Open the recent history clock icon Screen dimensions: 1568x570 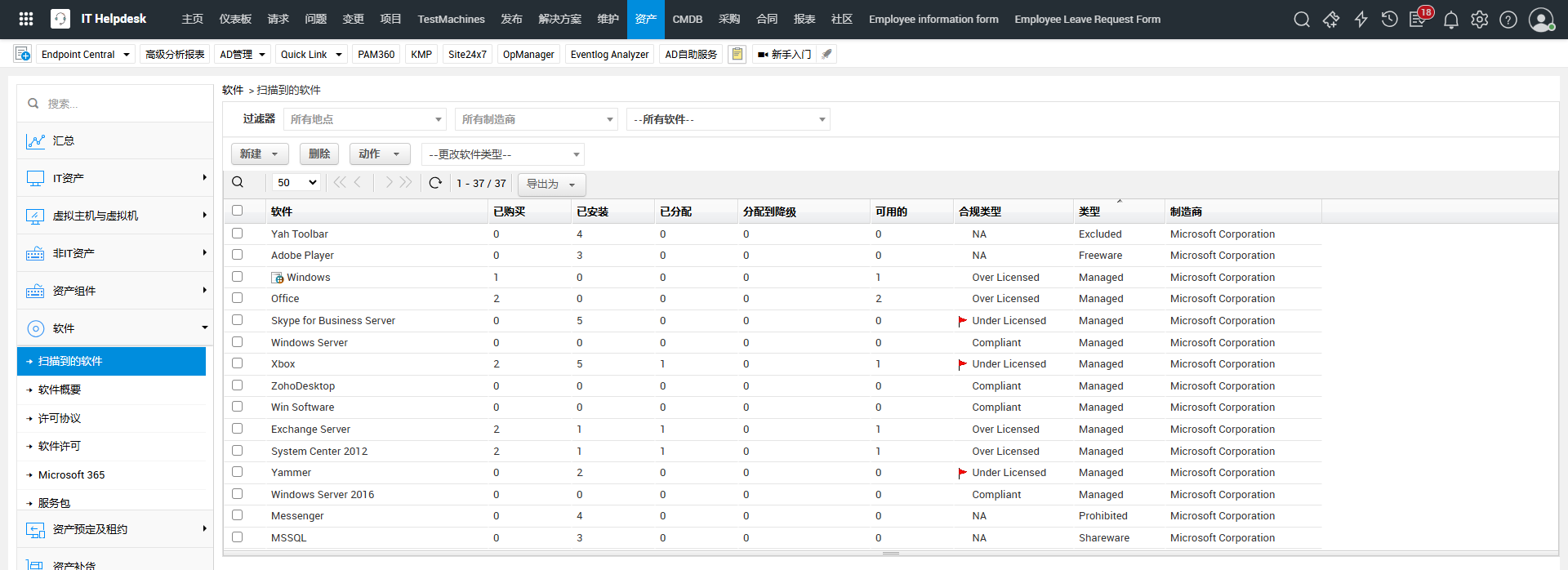pos(1389,20)
